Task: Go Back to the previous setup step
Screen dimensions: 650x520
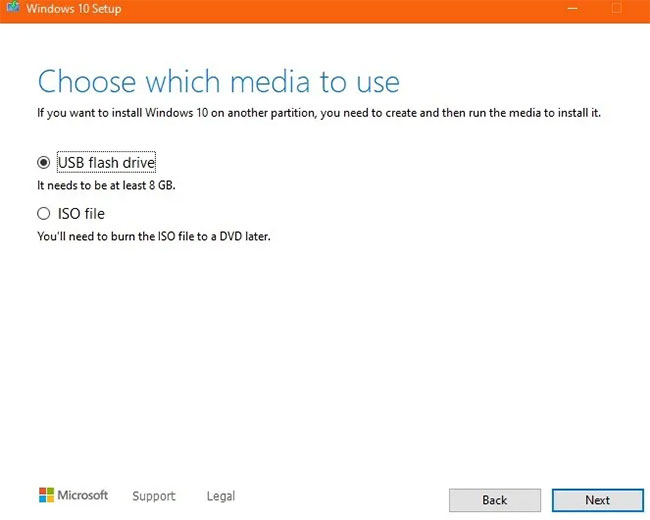Action: point(495,500)
